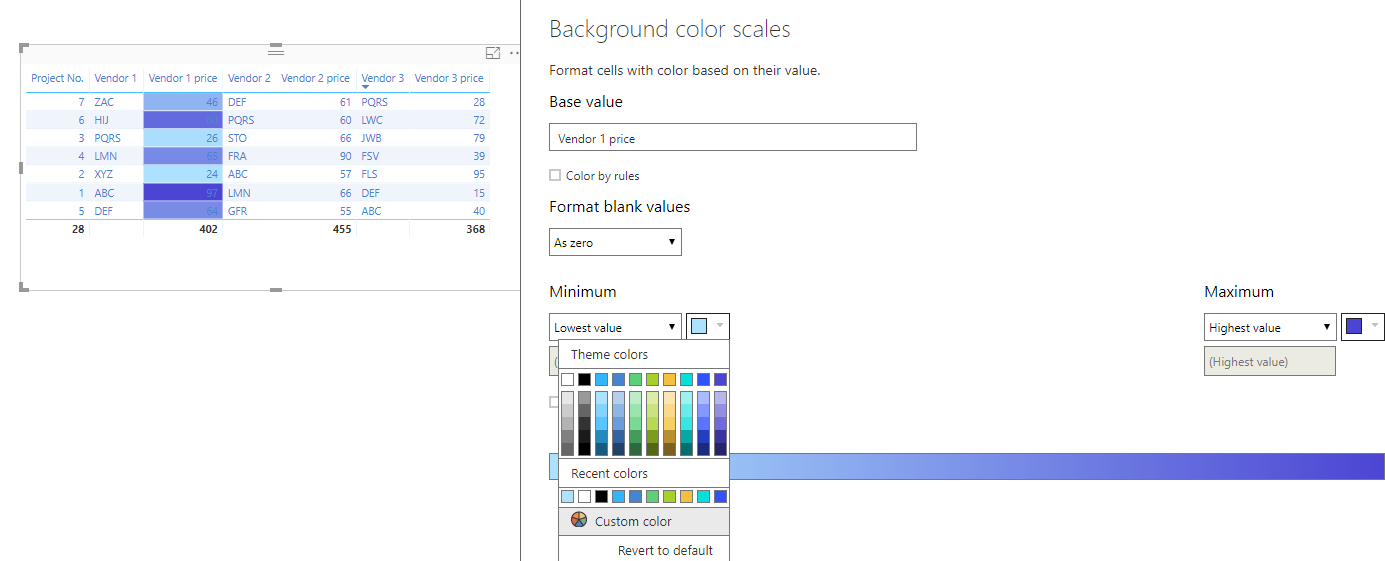Open the Format blank values As zero dropdown

pos(616,242)
